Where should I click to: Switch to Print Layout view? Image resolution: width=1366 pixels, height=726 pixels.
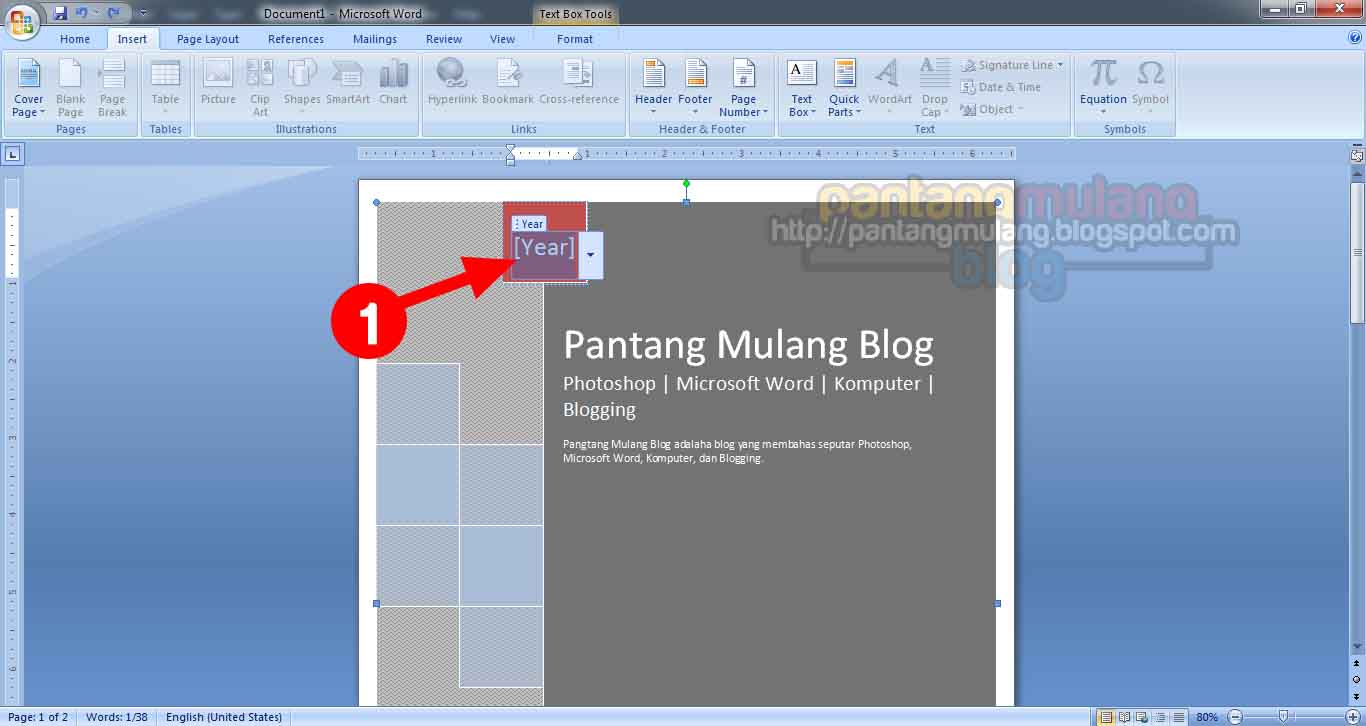click(1106, 717)
